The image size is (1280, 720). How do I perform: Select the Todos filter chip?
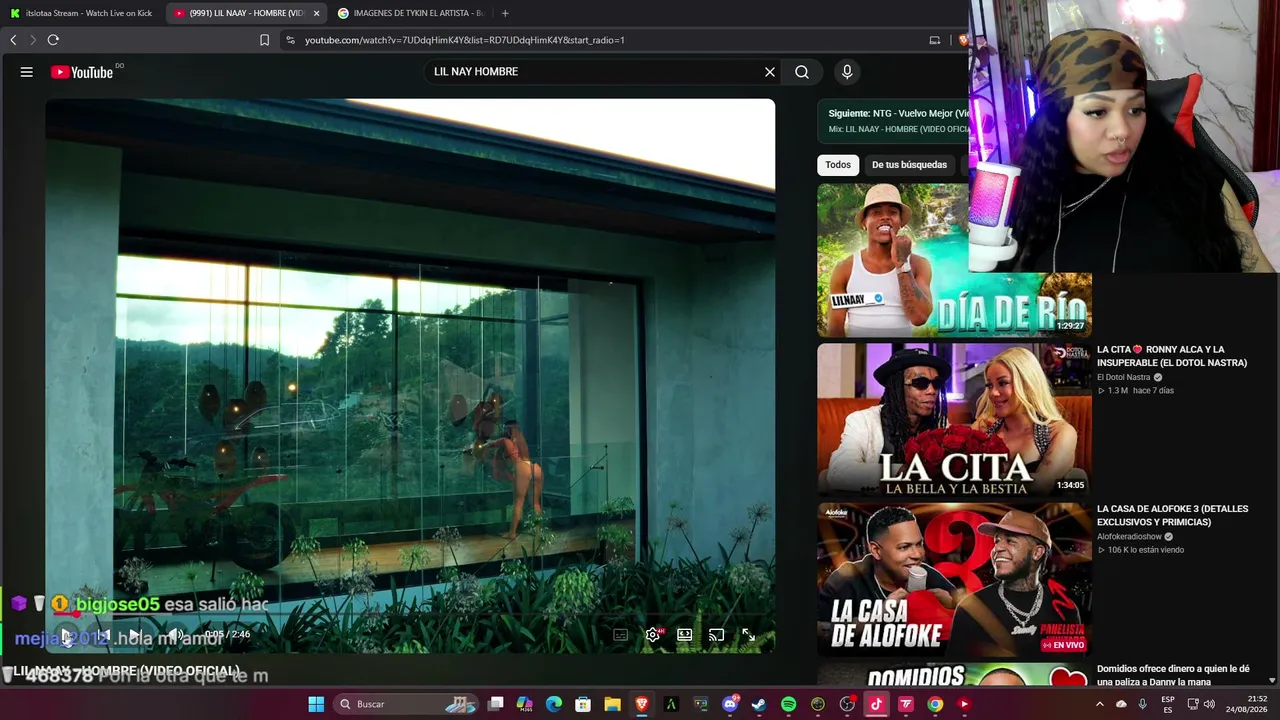838,165
